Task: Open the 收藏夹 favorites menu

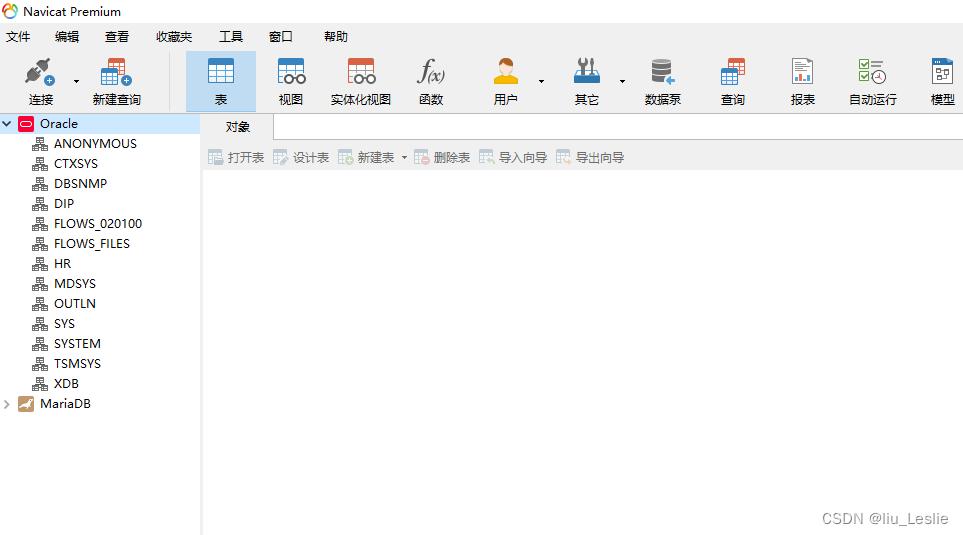Action: 174,37
